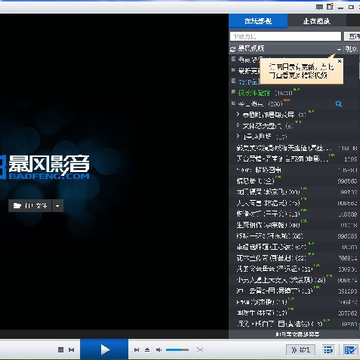360x360 pixels.
Task: Start playback with the big play button
Action: (x=104, y=349)
